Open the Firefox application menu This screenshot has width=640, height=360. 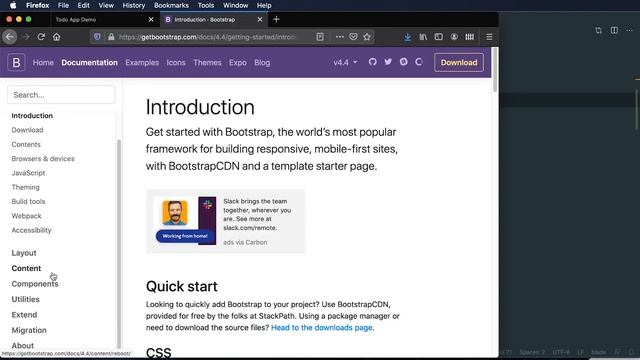coord(38,5)
